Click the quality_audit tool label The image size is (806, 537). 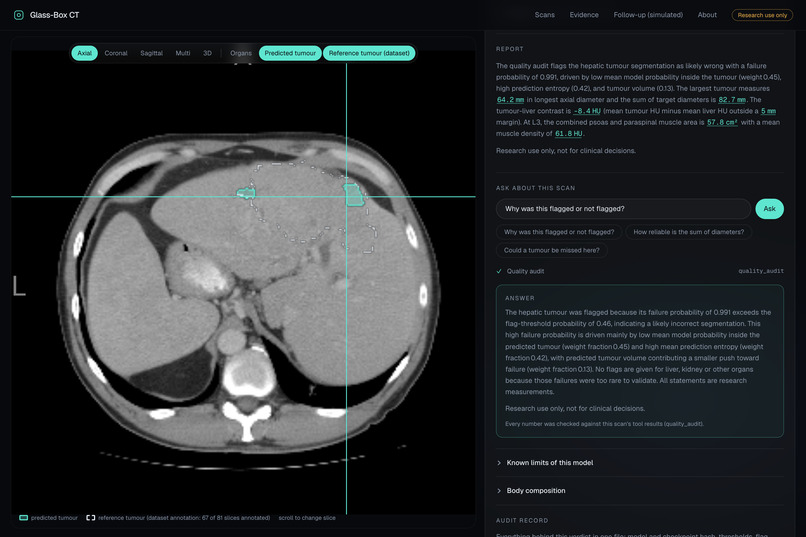point(761,271)
